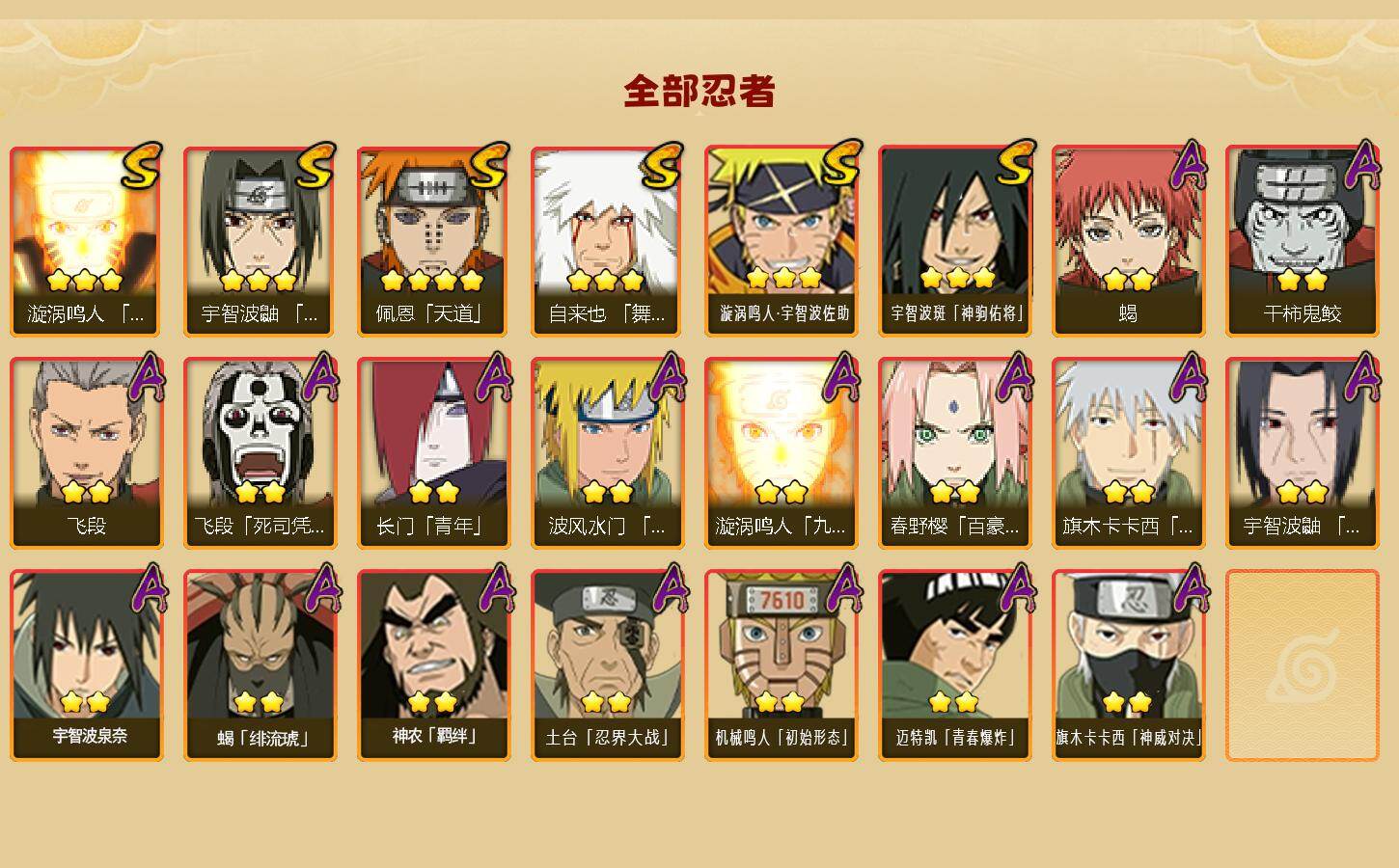This screenshot has width=1399, height=868.
Task: Click the empty ninja slot with leaf emblem
Action: pyautogui.click(x=1302, y=665)
